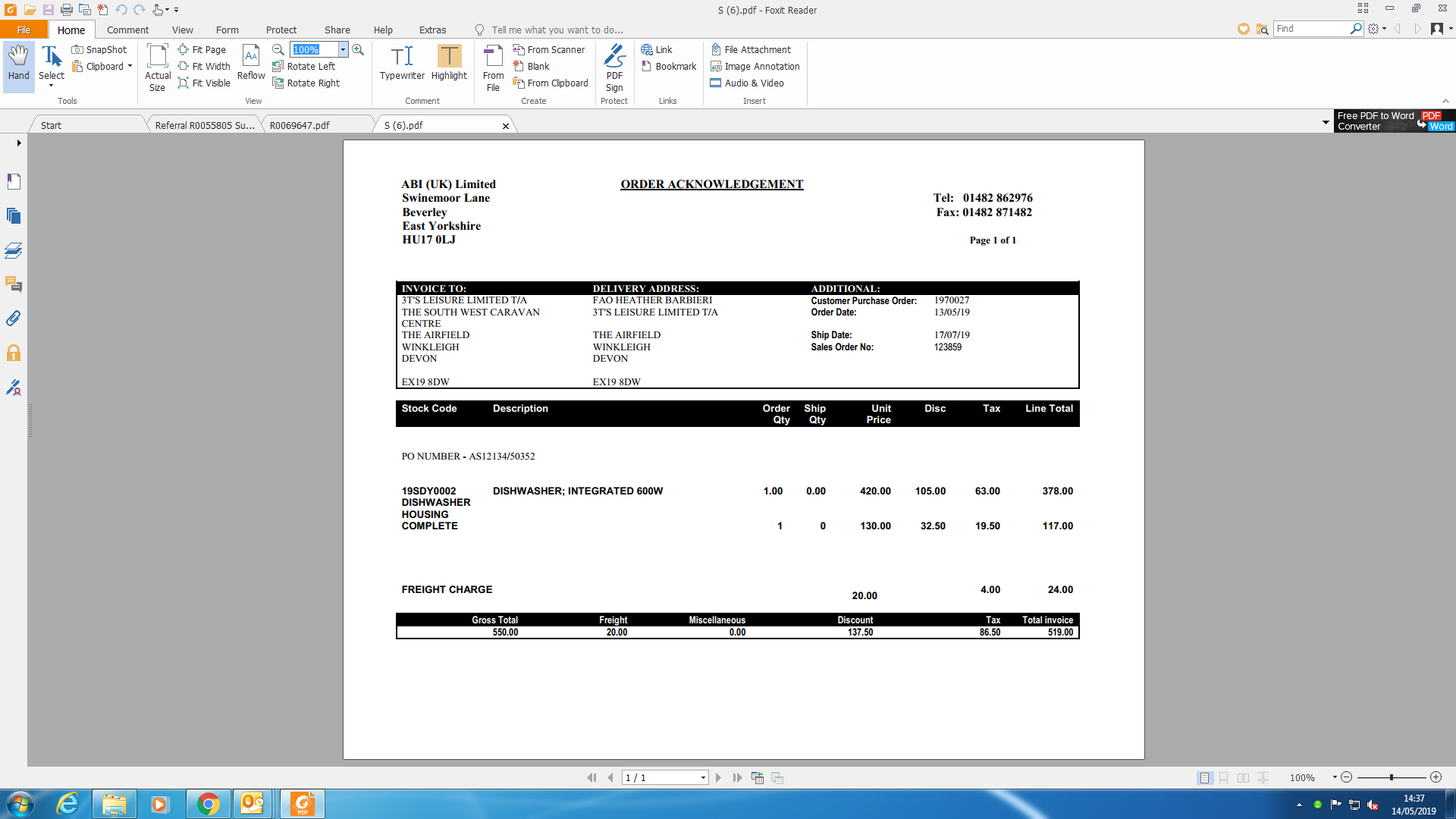Image resolution: width=1456 pixels, height=819 pixels.
Task: Click the Rotate Left icon
Action: [x=278, y=67]
